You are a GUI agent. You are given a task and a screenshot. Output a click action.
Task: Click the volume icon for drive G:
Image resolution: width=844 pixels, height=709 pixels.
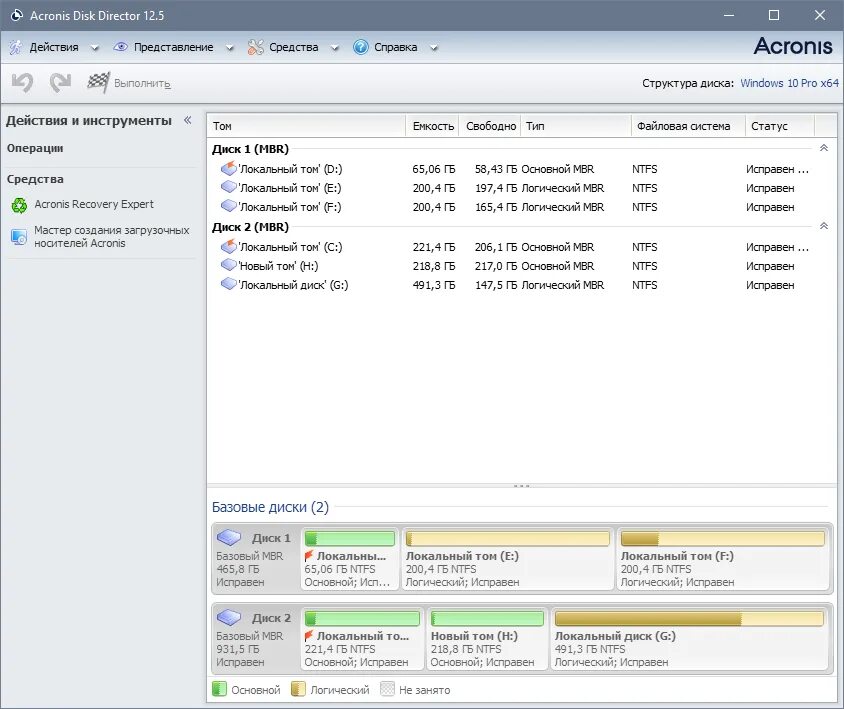coord(229,284)
